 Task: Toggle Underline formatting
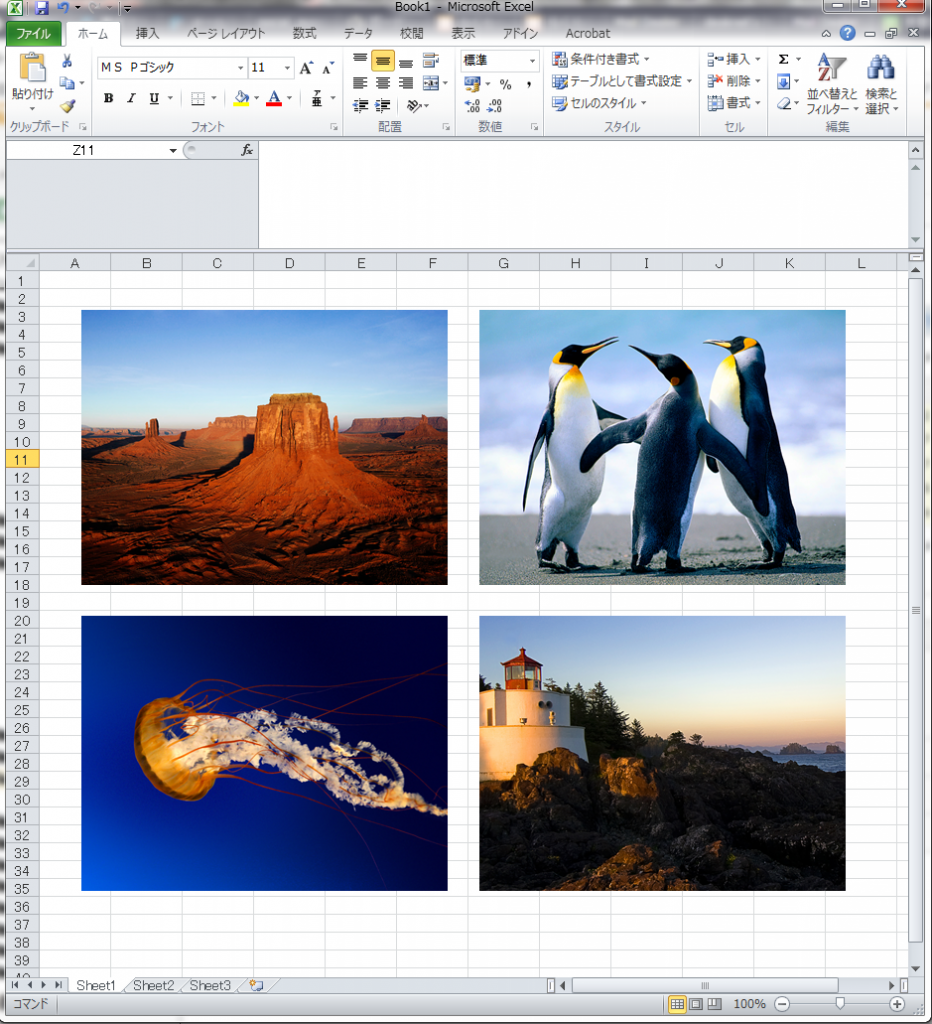click(x=154, y=99)
